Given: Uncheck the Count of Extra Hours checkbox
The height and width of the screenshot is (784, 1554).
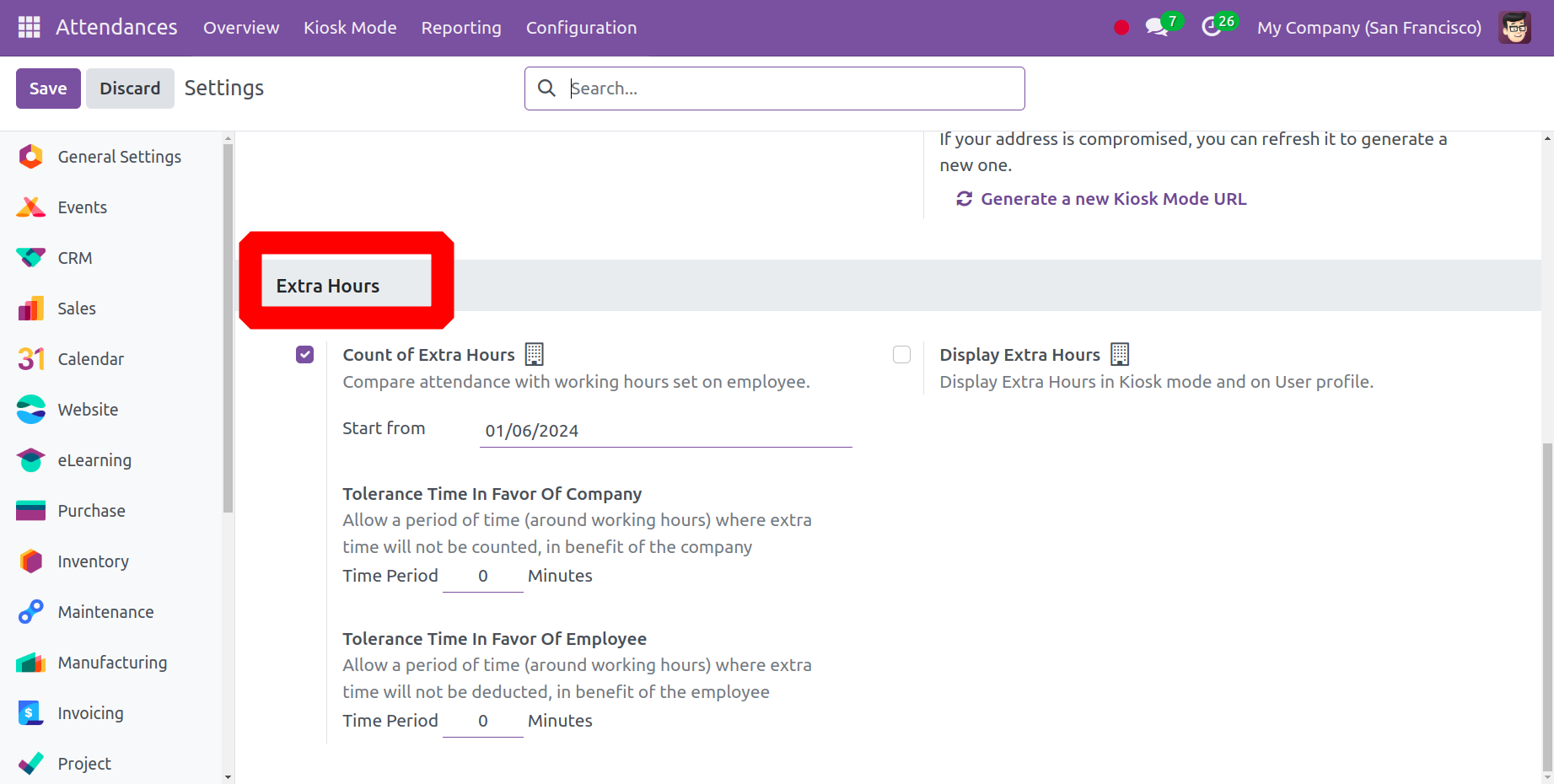Looking at the screenshot, I should [x=305, y=355].
